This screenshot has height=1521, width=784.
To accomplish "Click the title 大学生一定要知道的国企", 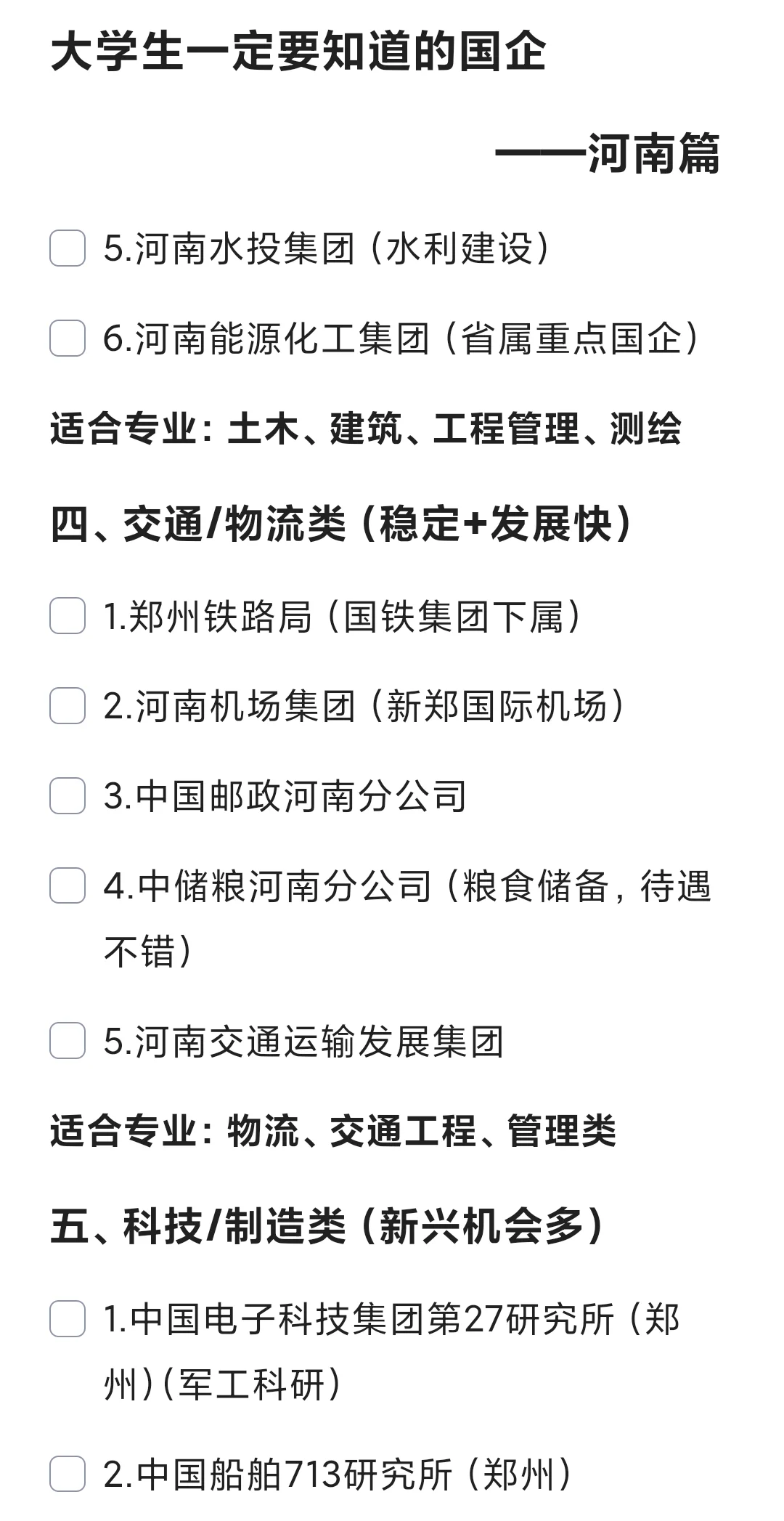I will coord(298,52).
